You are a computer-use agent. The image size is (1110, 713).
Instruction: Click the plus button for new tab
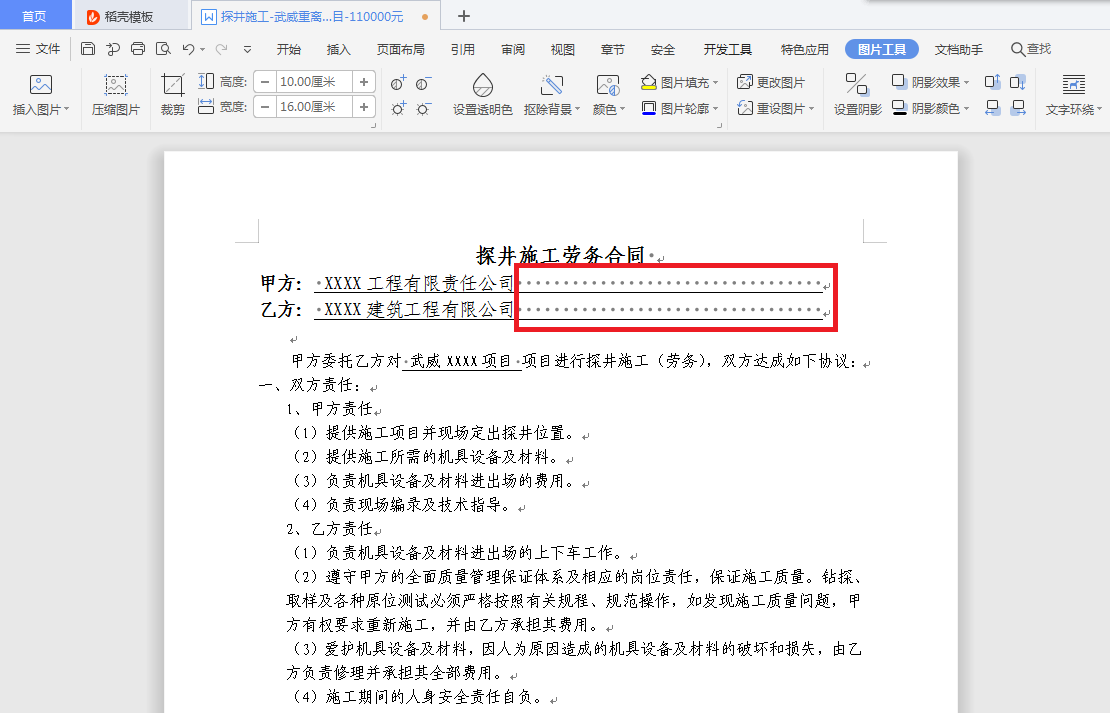click(464, 16)
